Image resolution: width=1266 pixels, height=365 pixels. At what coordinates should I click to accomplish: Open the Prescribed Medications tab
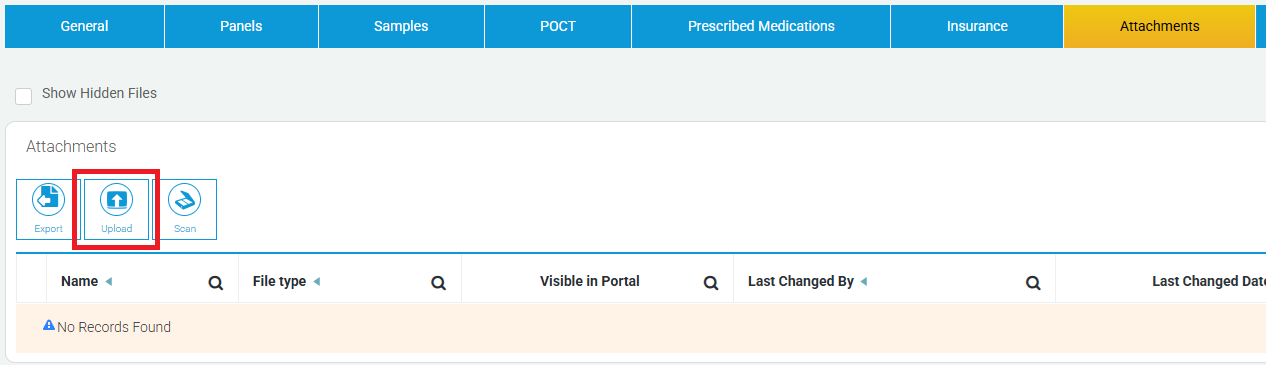[x=761, y=26]
